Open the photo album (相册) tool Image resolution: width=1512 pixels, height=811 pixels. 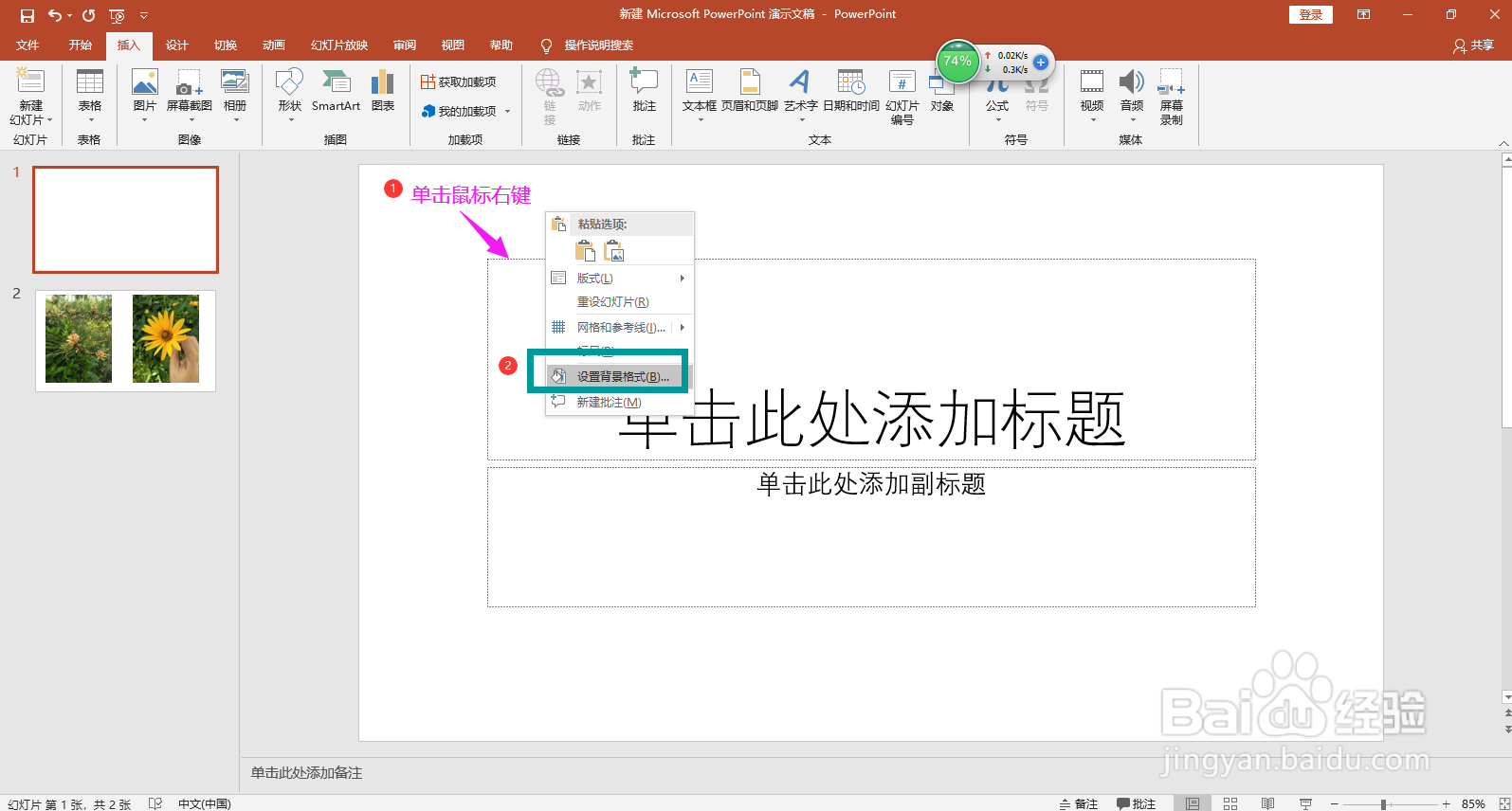tap(234, 97)
